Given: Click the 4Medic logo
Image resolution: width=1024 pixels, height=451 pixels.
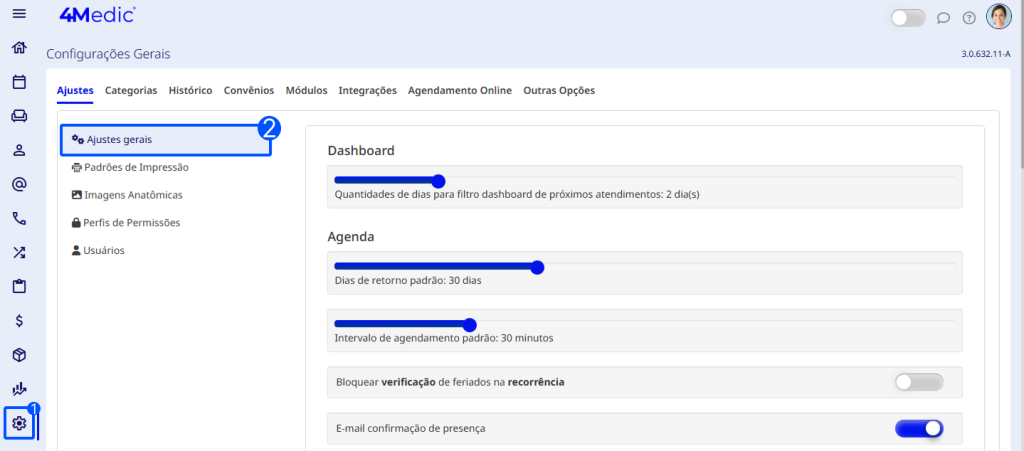Looking at the screenshot, I should [97, 14].
